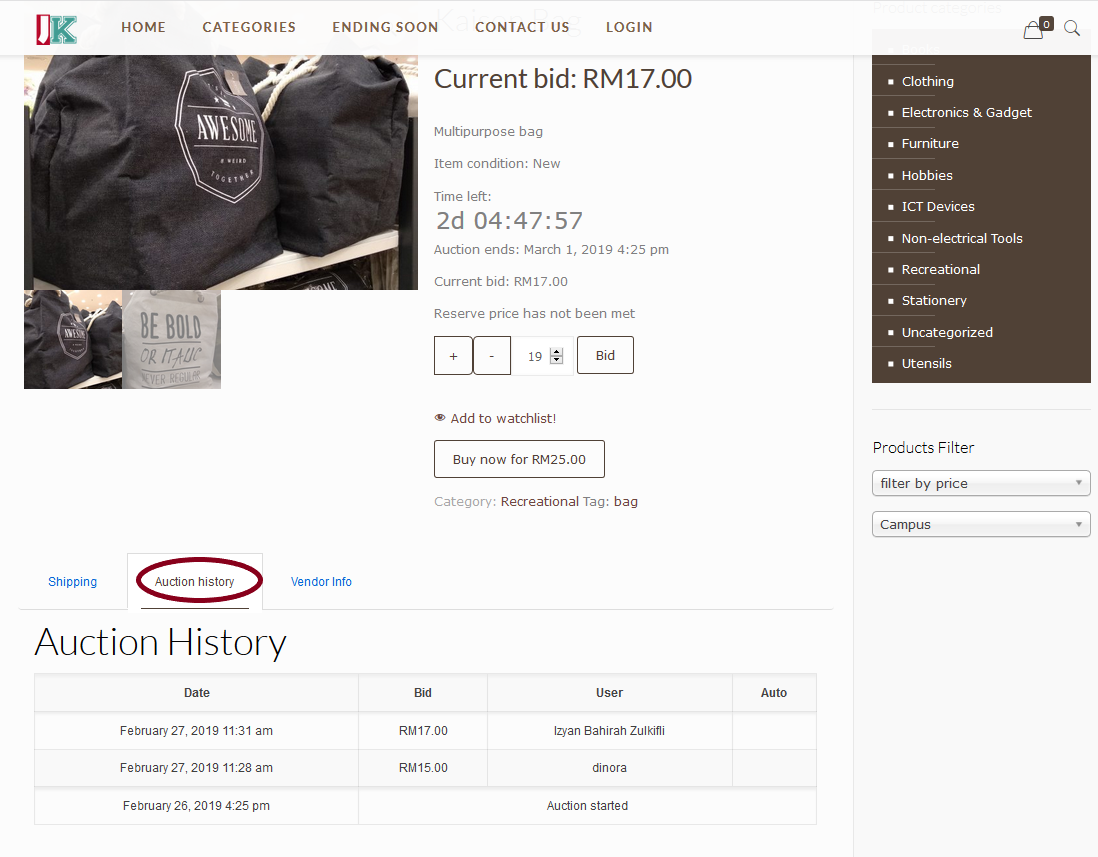The width and height of the screenshot is (1098, 857).
Task: Open Utensils product category
Action: pyautogui.click(x=926, y=363)
